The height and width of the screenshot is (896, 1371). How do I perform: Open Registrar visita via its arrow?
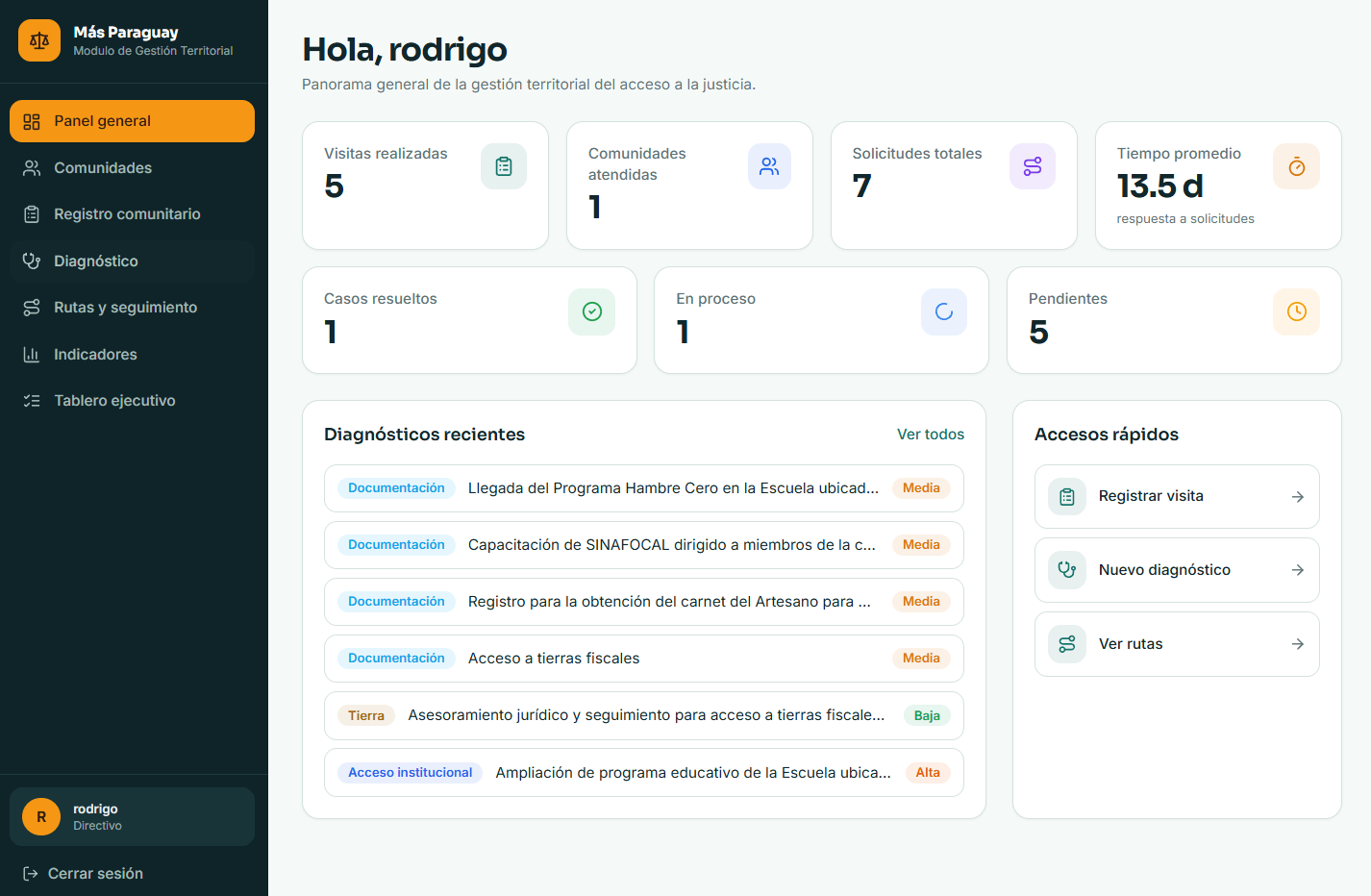click(x=1298, y=497)
